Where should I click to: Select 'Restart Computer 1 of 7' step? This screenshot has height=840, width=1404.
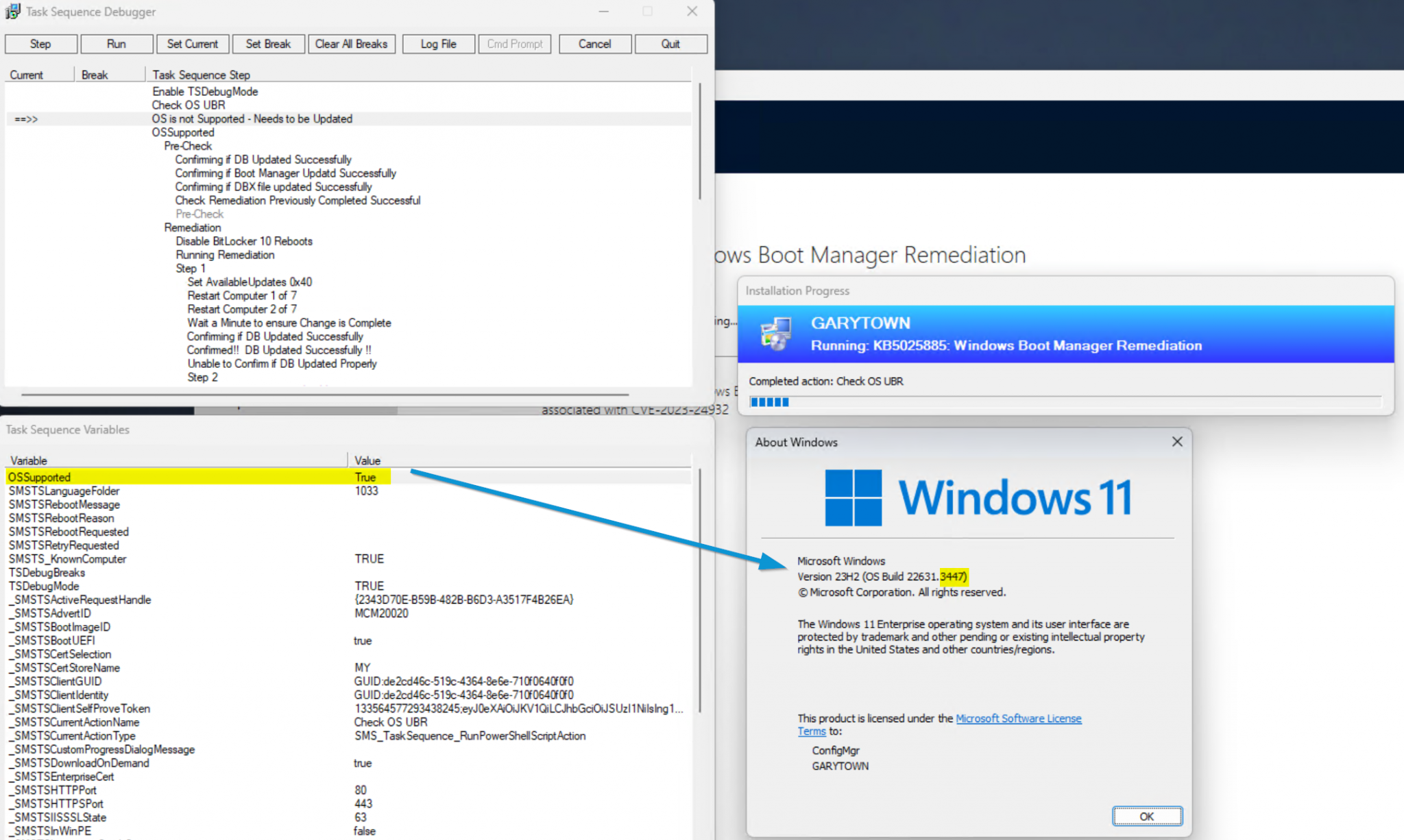(242, 295)
